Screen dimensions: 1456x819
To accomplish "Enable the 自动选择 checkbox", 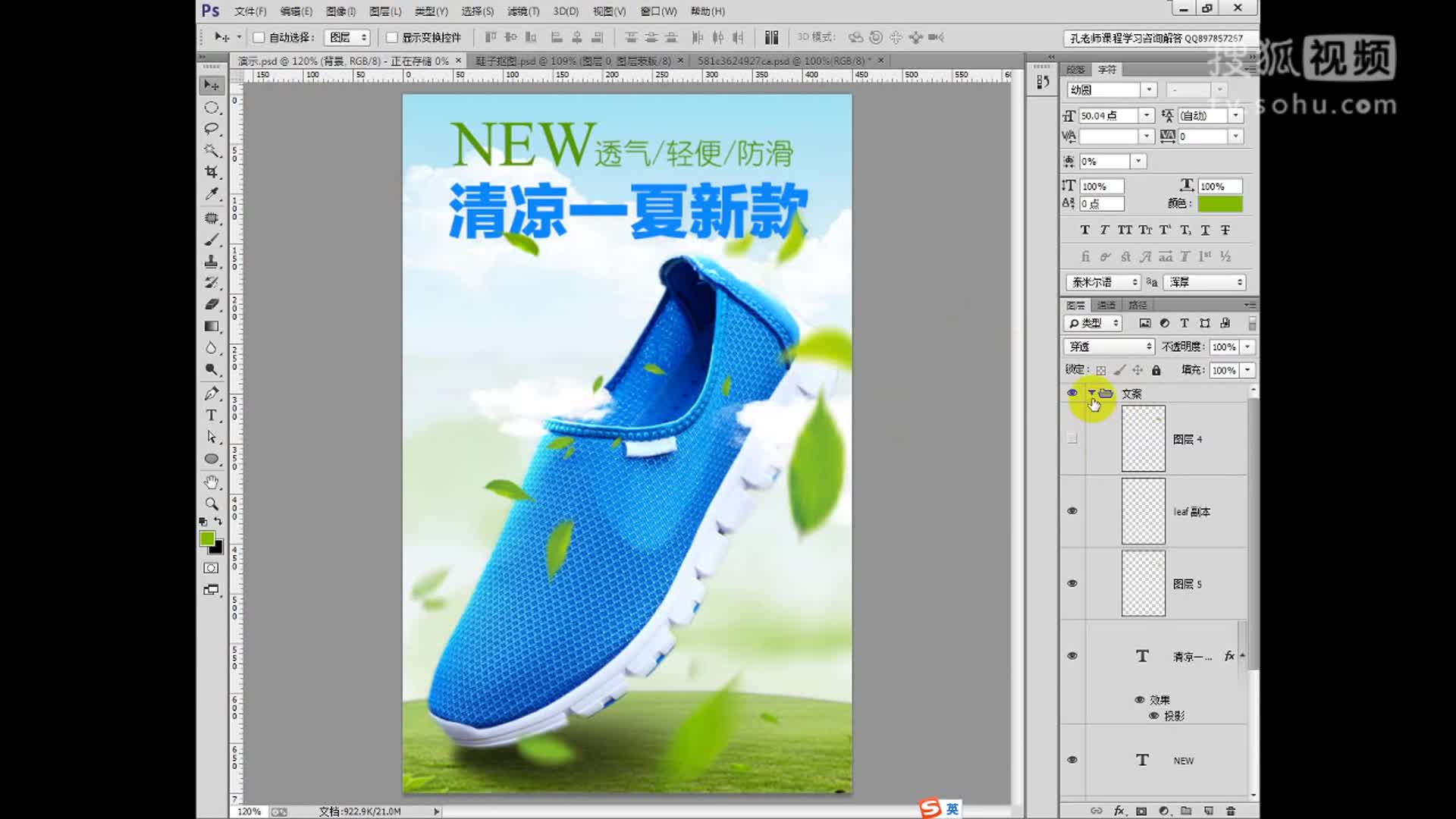I will click(259, 37).
